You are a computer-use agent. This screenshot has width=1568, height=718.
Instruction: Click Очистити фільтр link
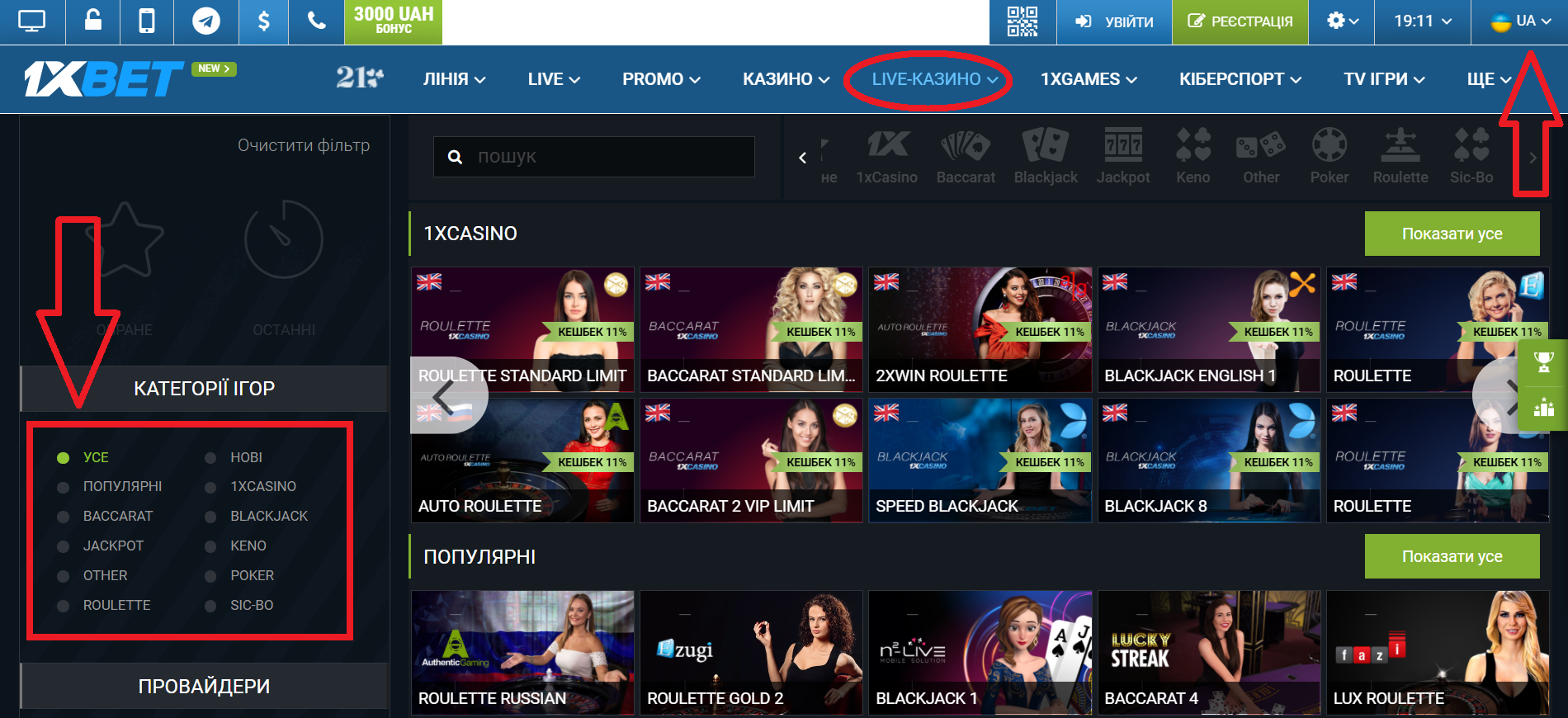(304, 145)
